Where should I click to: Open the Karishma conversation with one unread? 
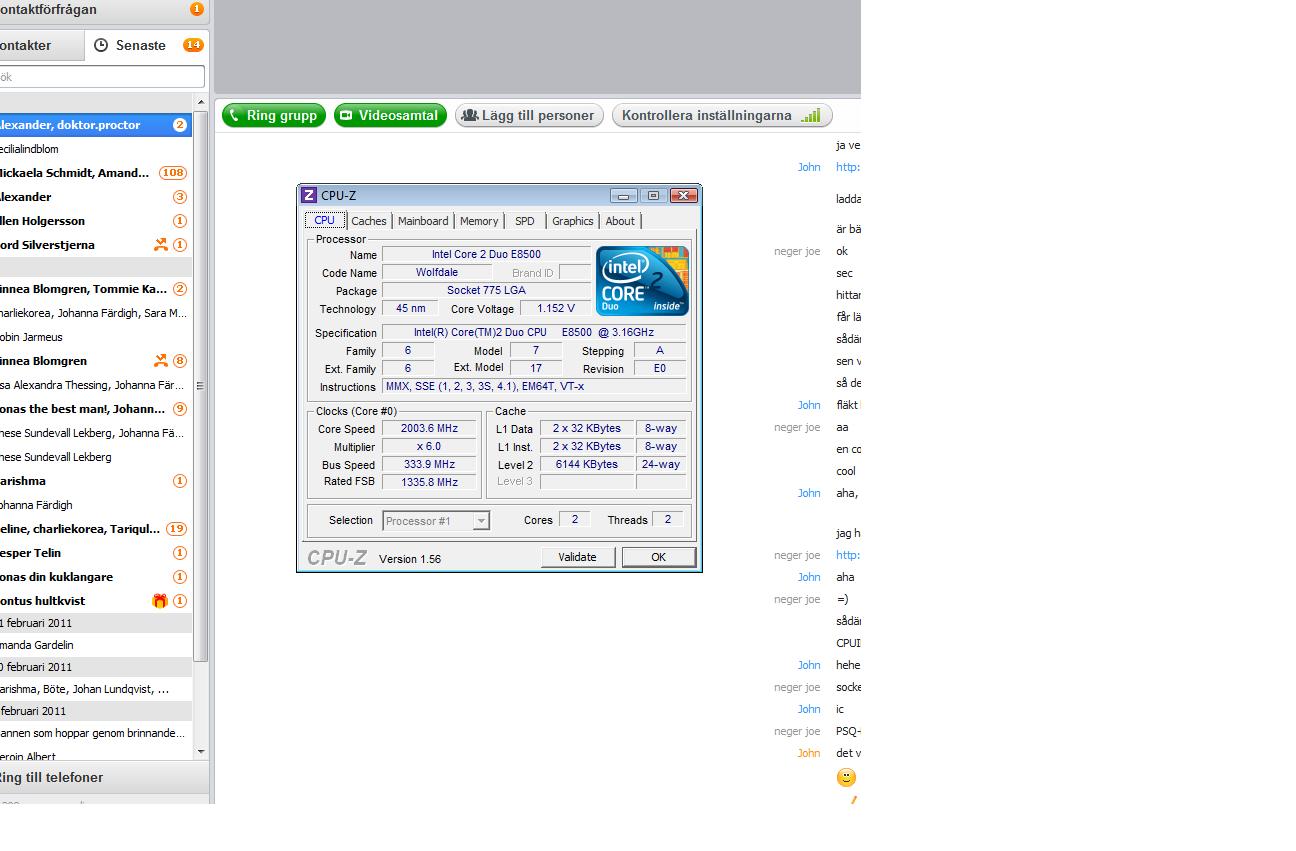coord(96,481)
